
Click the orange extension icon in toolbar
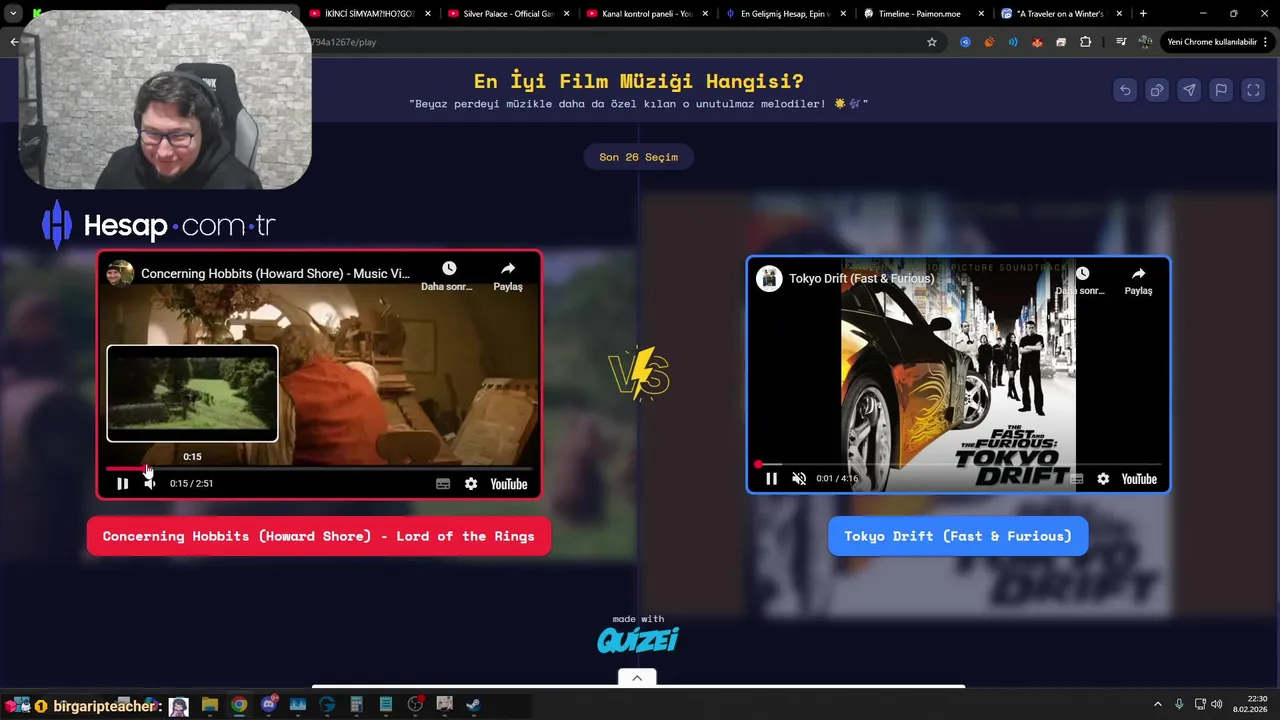click(989, 42)
